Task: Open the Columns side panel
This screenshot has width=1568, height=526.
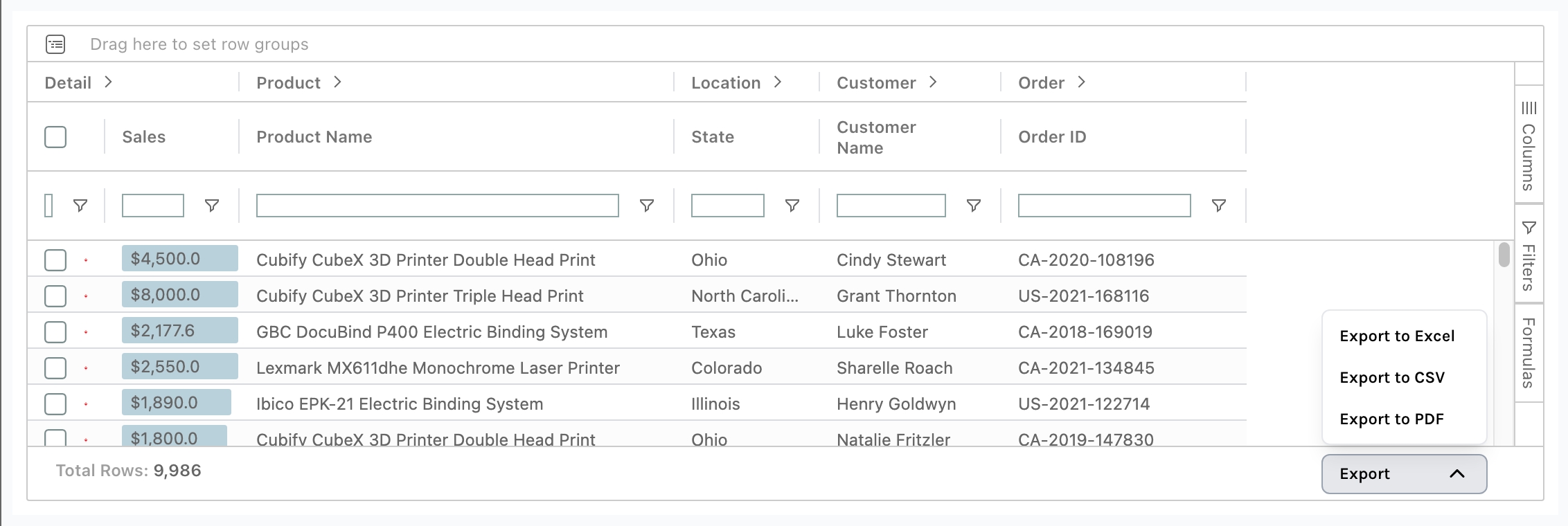Action: (x=1529, y=146)
